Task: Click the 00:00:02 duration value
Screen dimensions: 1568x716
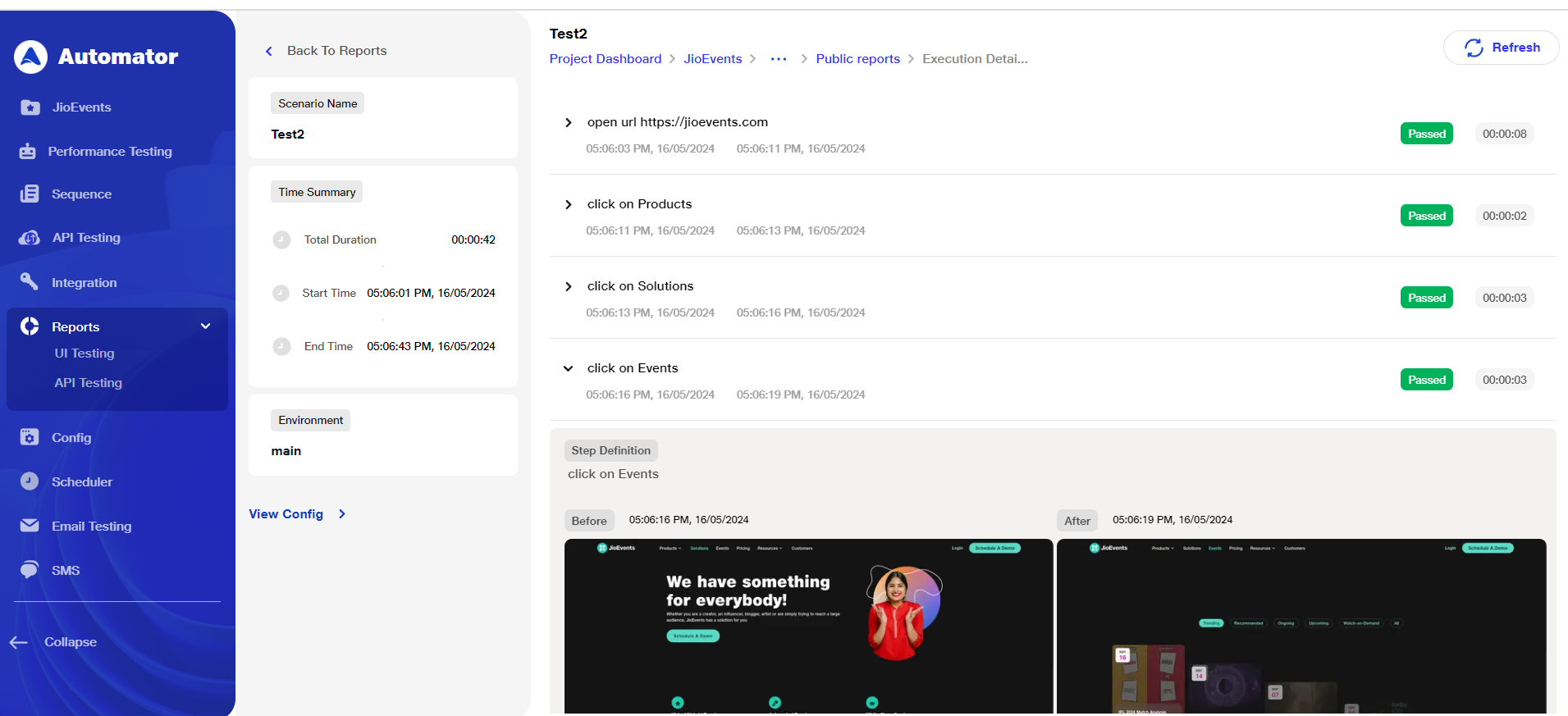Action: point(1504,216)
